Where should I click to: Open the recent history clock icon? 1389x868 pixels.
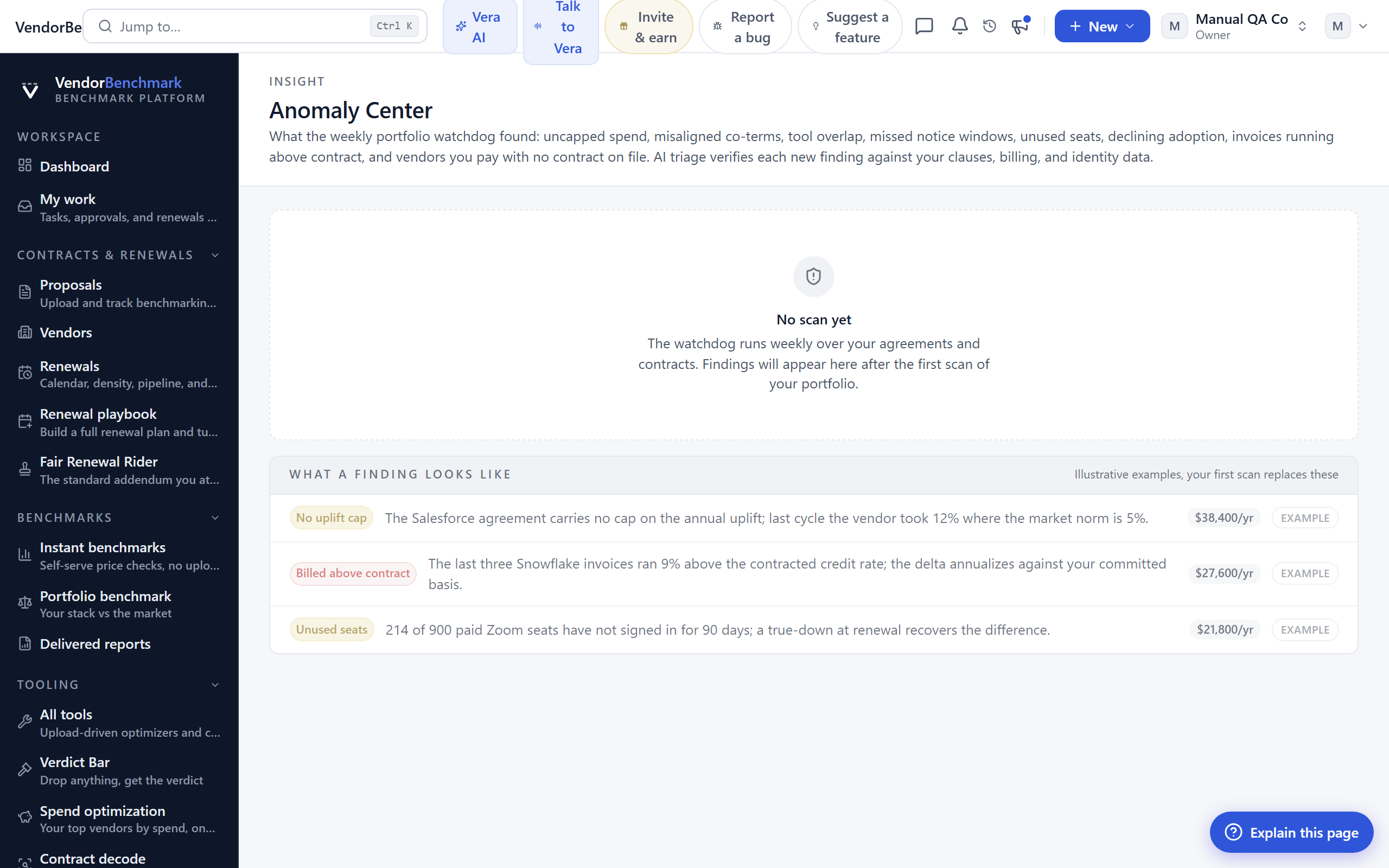pos(989,27)
